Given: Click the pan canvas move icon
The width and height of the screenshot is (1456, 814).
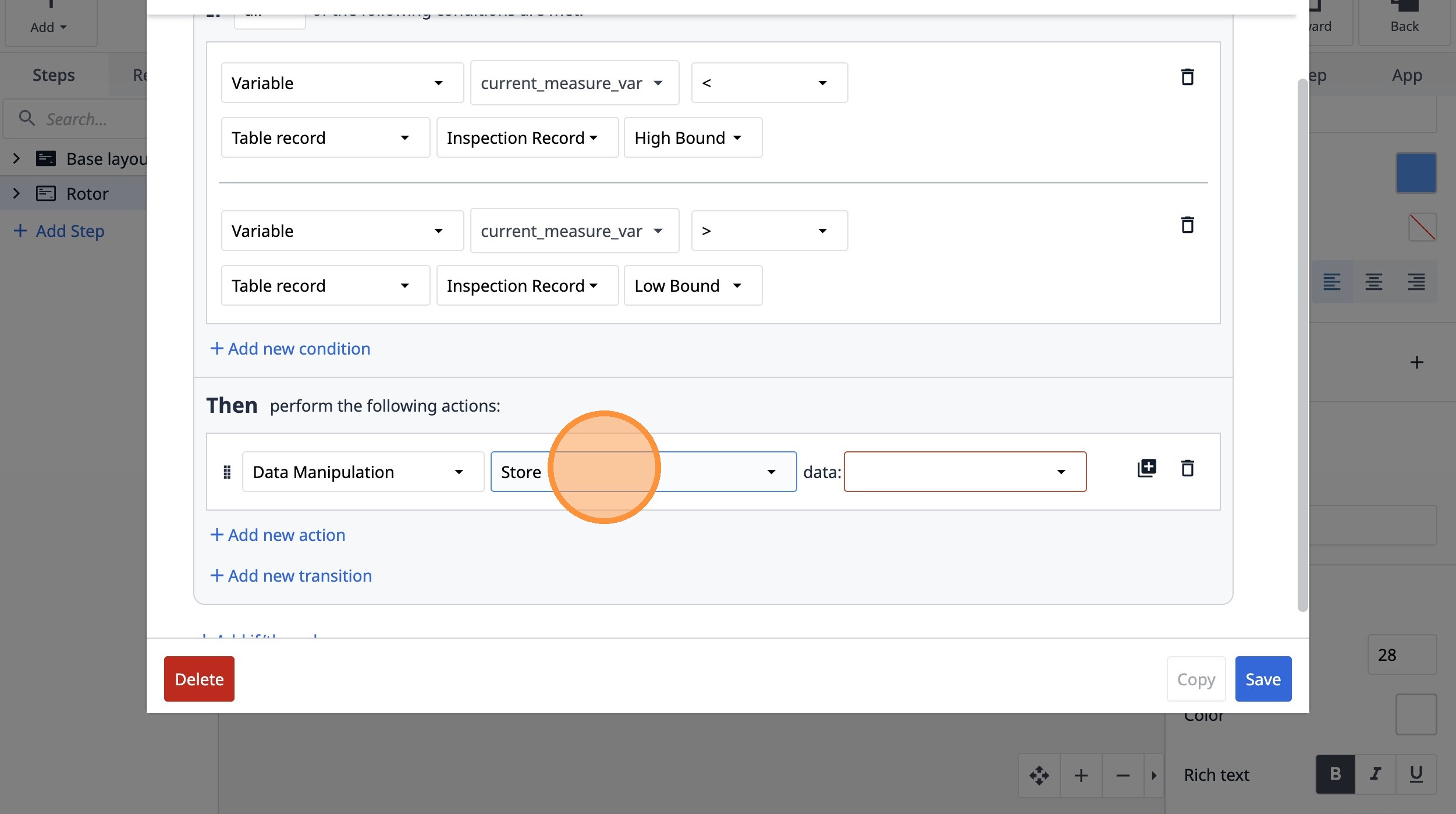Looking at the screenshot, I should pyautogui.click(x=1039, y=776).
